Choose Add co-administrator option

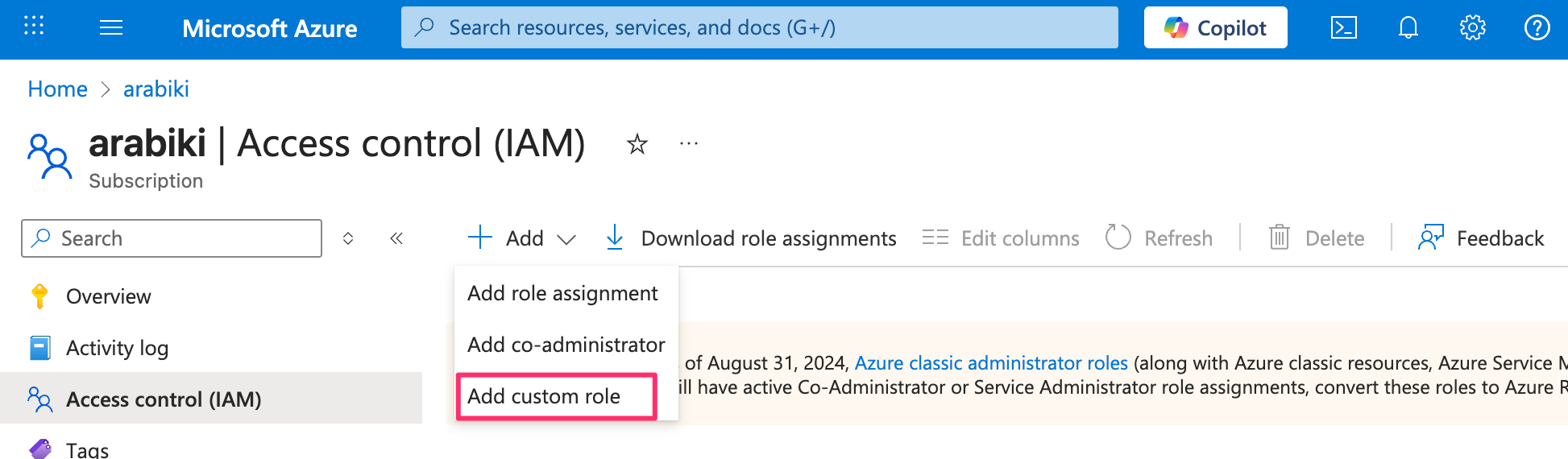point(566,345)
